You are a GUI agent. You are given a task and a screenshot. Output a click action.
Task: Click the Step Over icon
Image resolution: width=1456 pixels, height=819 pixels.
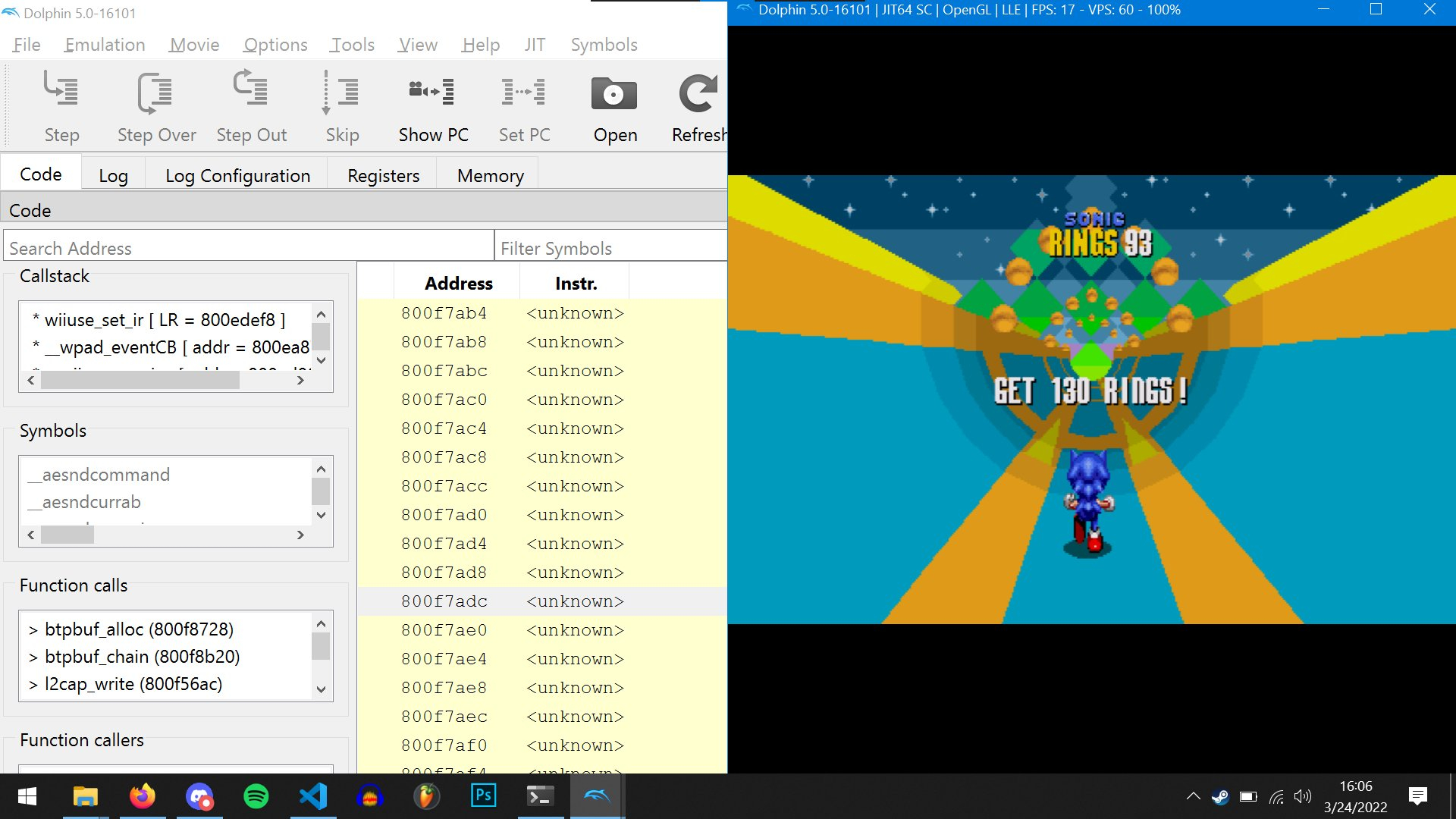156,93
